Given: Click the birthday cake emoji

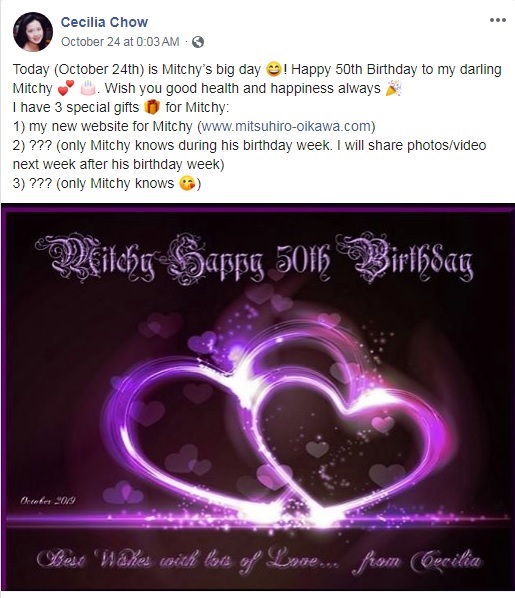Looking at the screenshot, I should click(88, 88).
